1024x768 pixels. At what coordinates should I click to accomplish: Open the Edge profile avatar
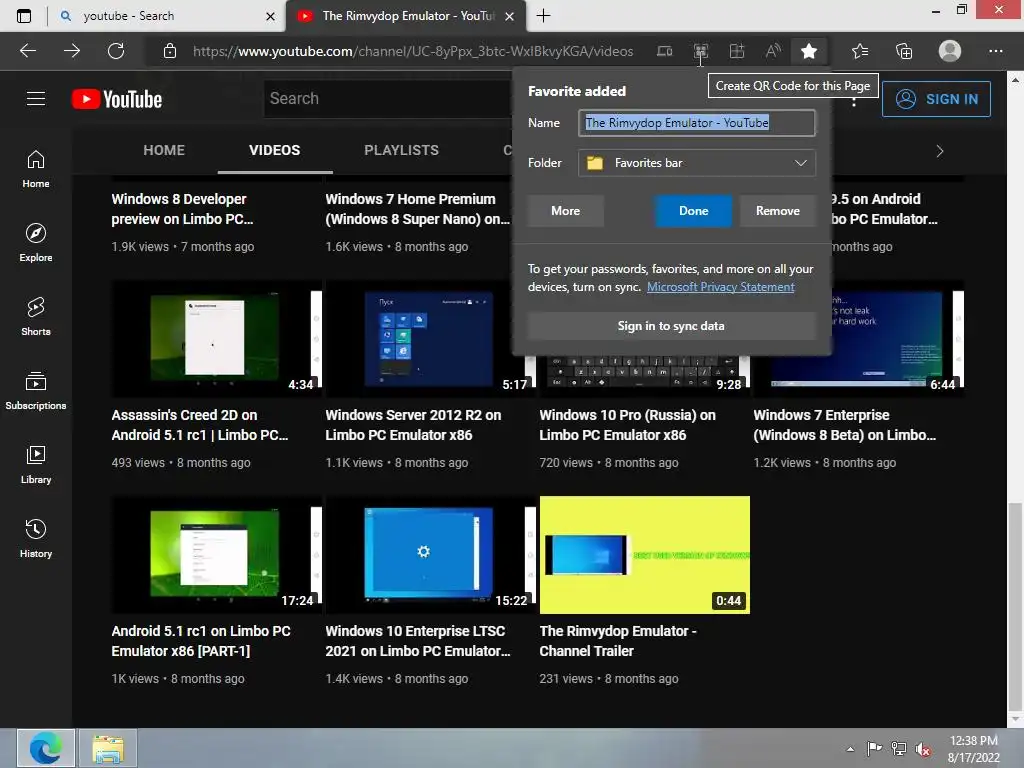tap(950, 51)
